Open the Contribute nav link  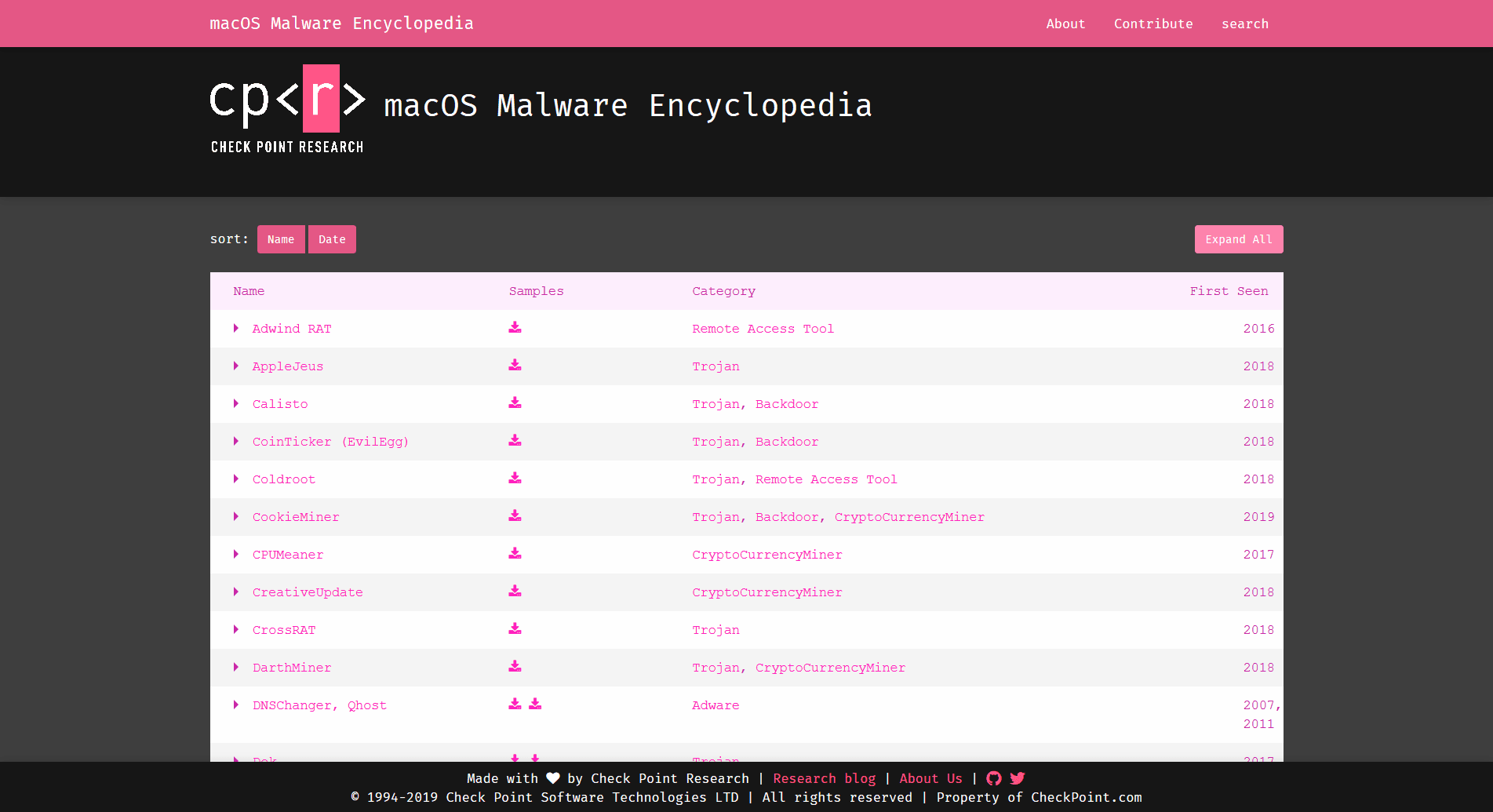point(1153,24)
